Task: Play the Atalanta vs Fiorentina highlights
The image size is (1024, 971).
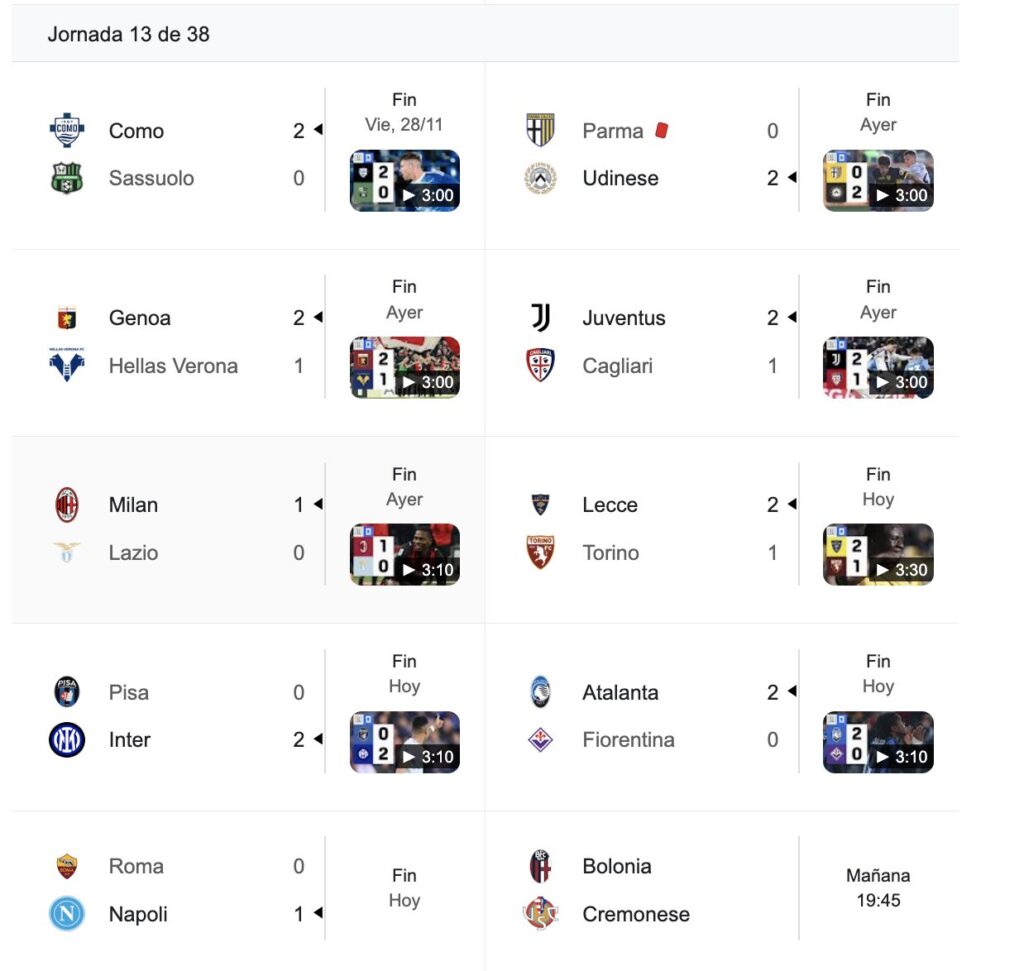Action: click(x=878, y=742)
